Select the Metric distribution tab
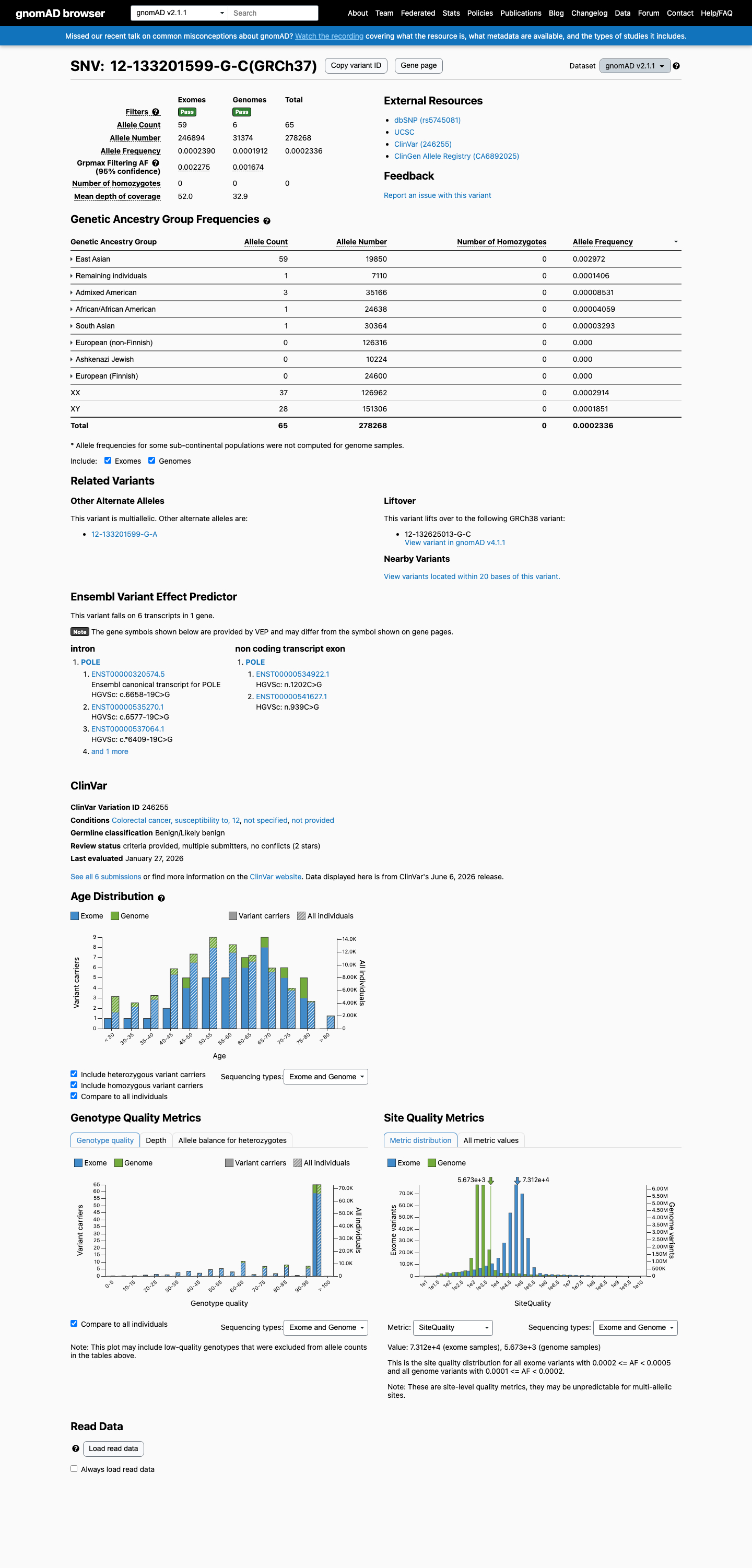This screenshot has width=752, height=1568. coord(420,1140)
